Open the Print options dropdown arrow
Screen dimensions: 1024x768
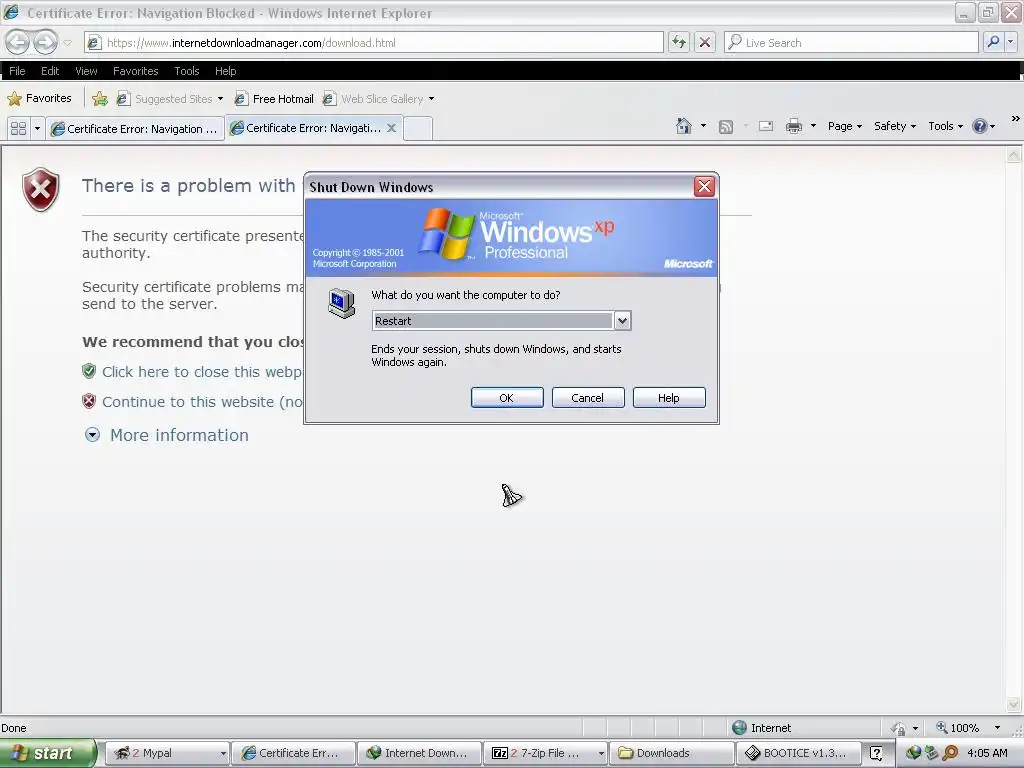(x=813, y=126)
